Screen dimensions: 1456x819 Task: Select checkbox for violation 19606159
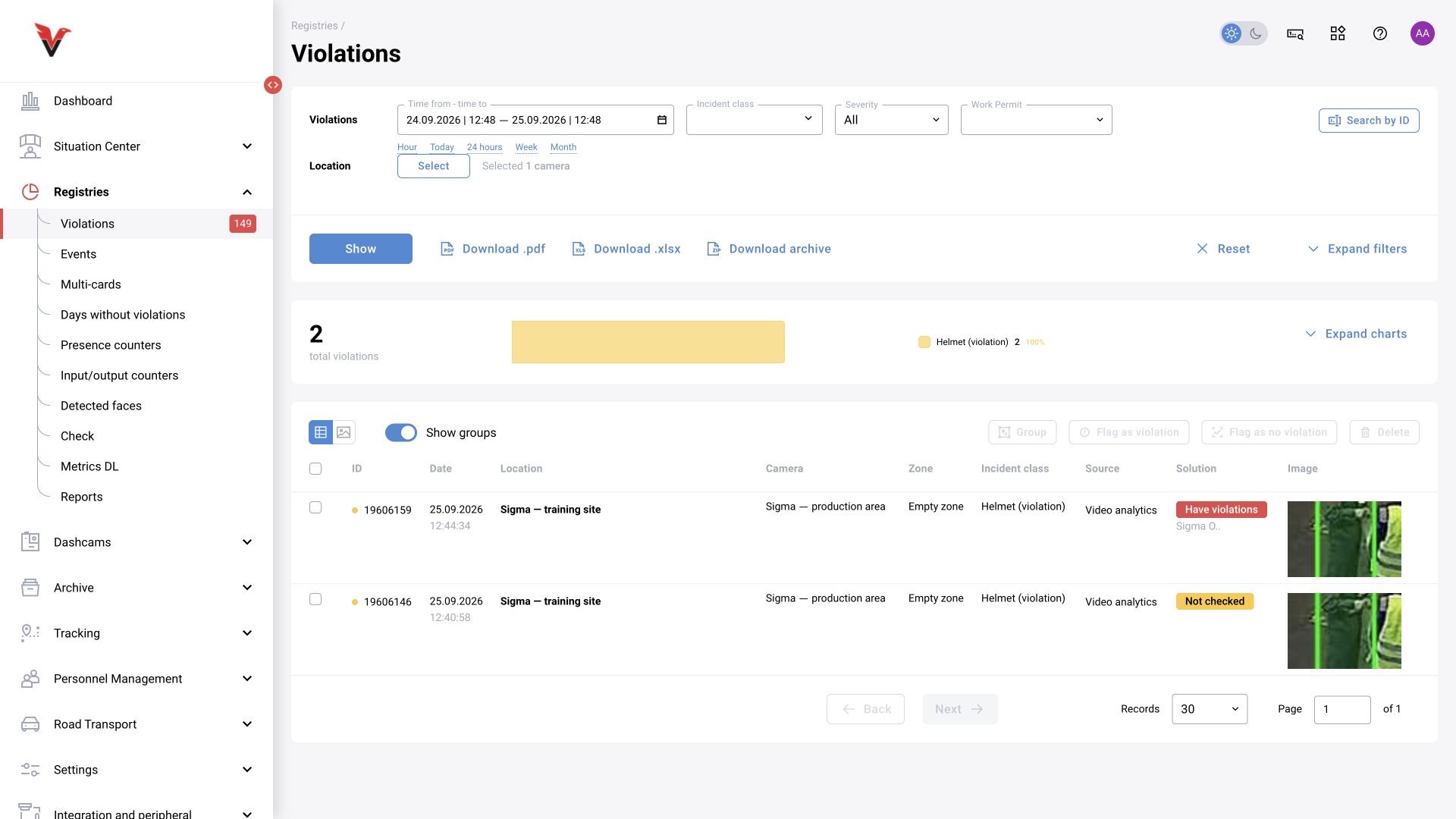[315, 507]
